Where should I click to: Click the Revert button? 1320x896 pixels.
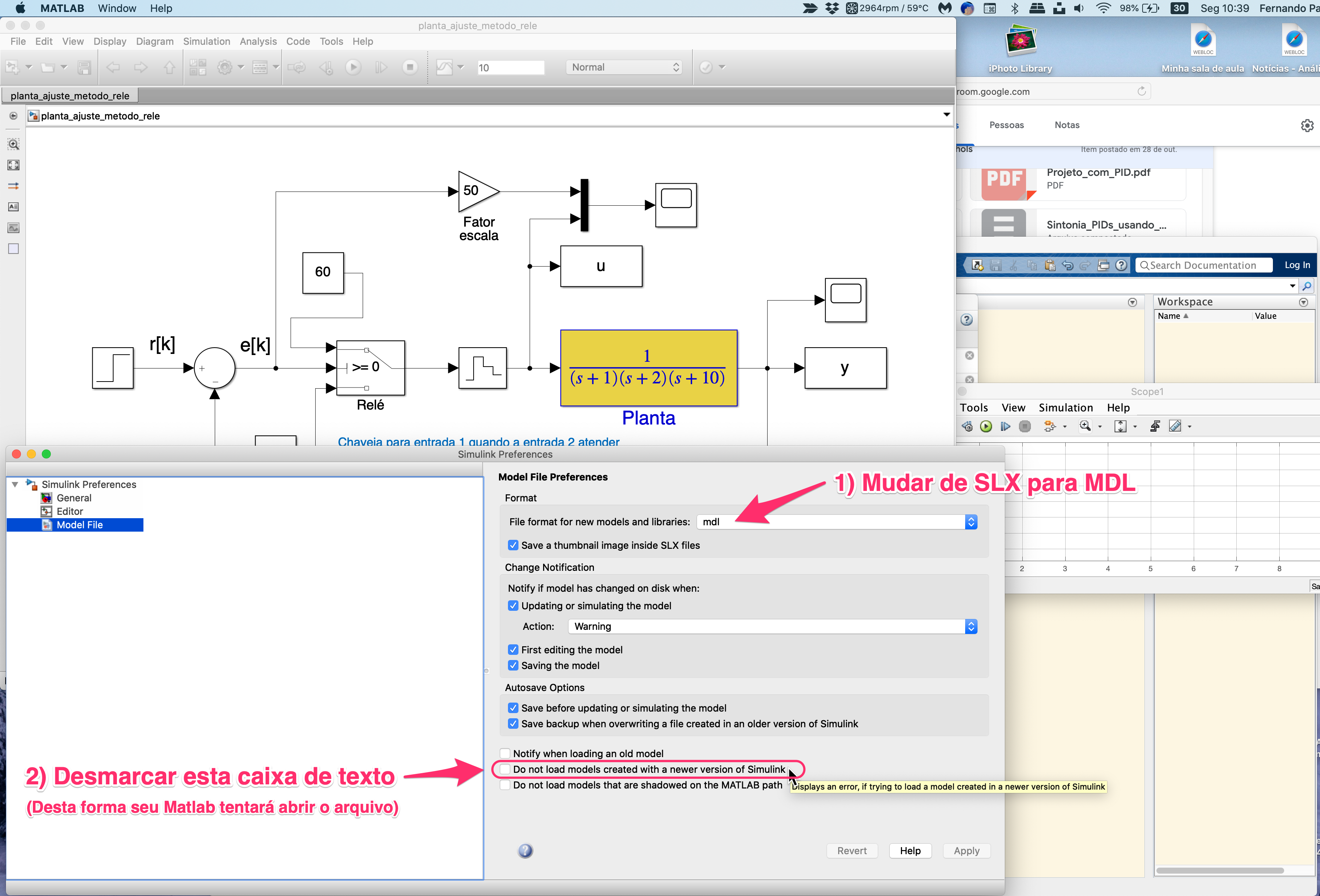[851, 850]
